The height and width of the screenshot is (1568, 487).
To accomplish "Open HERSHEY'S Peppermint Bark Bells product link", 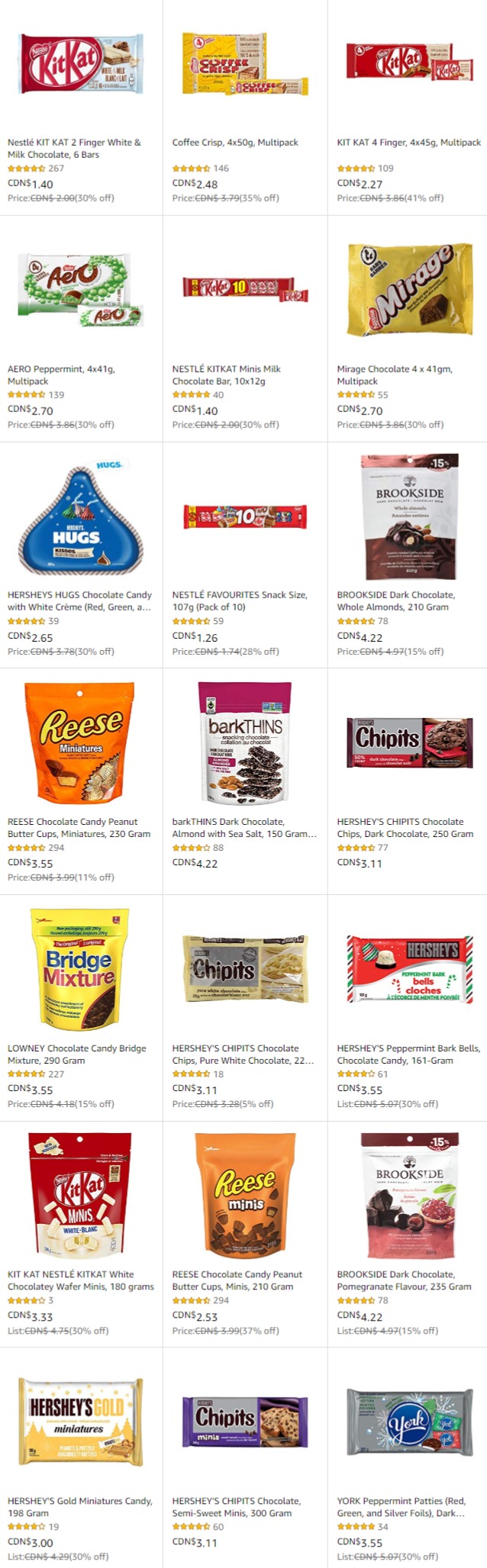I will [408, 1054].
